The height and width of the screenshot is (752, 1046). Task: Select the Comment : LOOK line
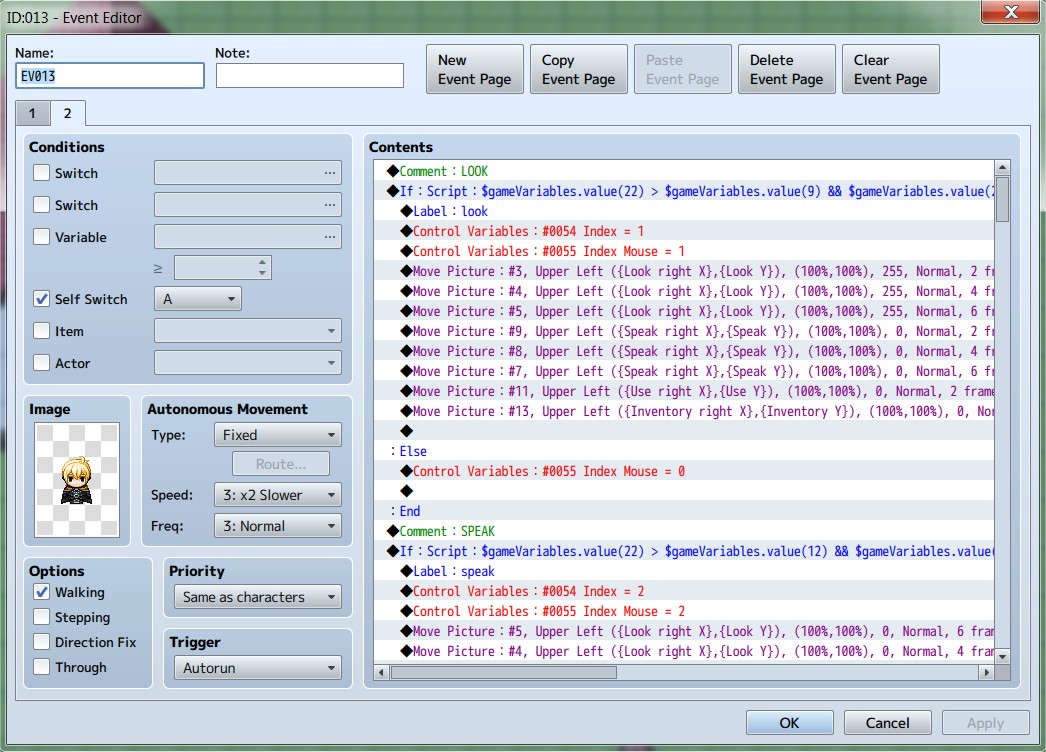click(684, 171)
